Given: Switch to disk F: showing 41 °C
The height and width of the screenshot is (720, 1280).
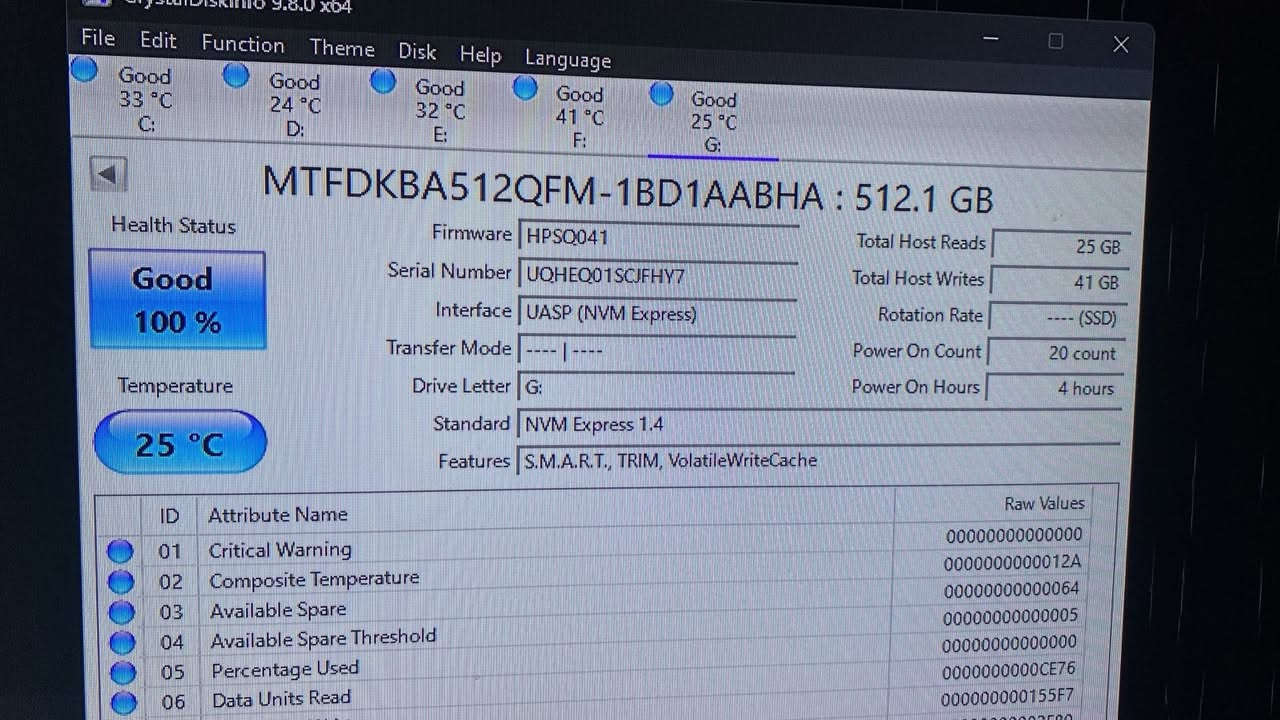Looking at the screenshot, I should coord(580,118).
